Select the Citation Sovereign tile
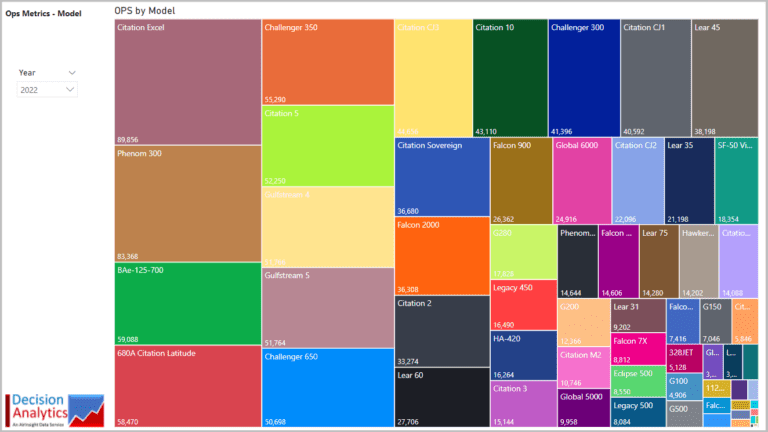 (442, 177)
